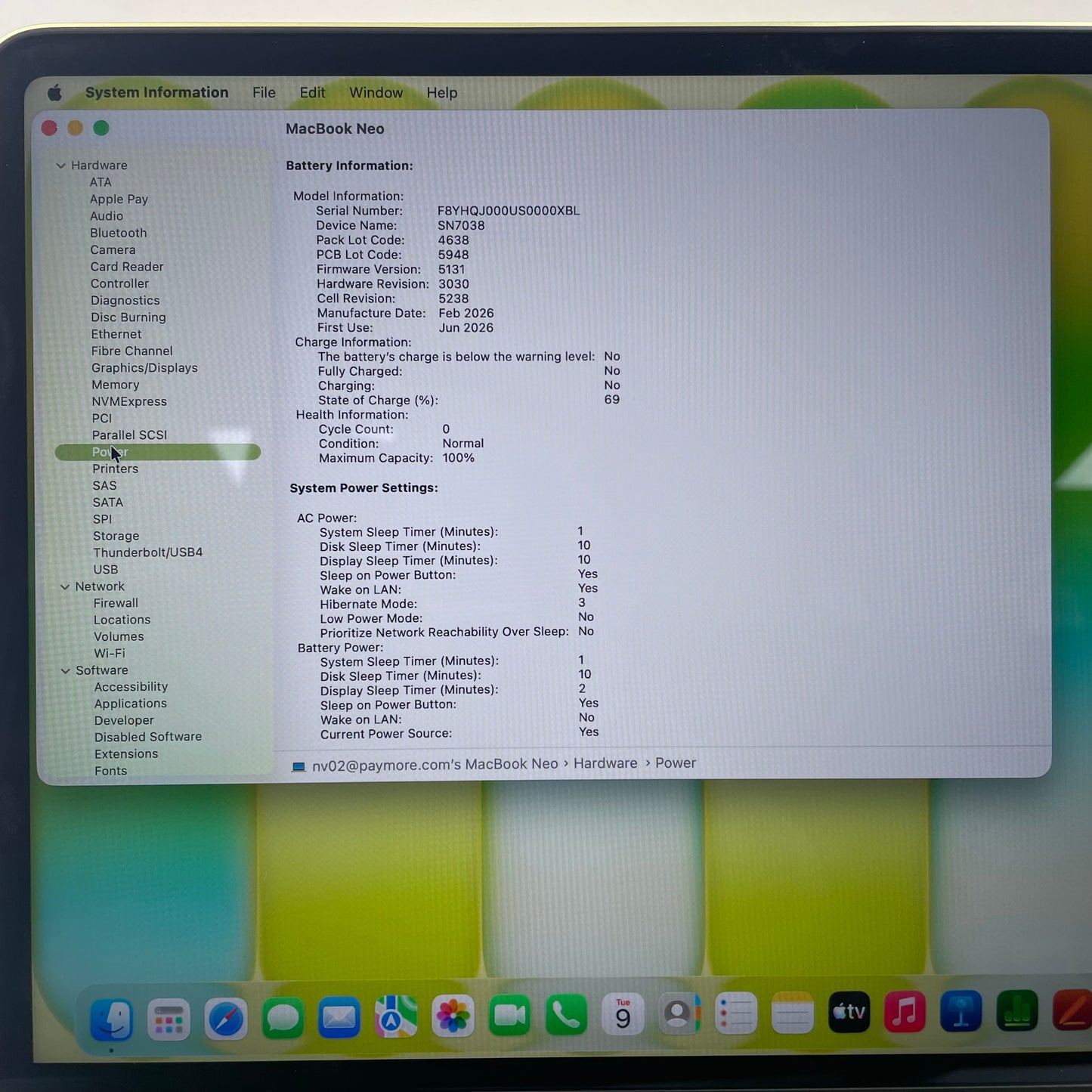Select Card Reader in the sidebar
Viewport: 1092px width, 1092px height.
(x=127, y=267)
